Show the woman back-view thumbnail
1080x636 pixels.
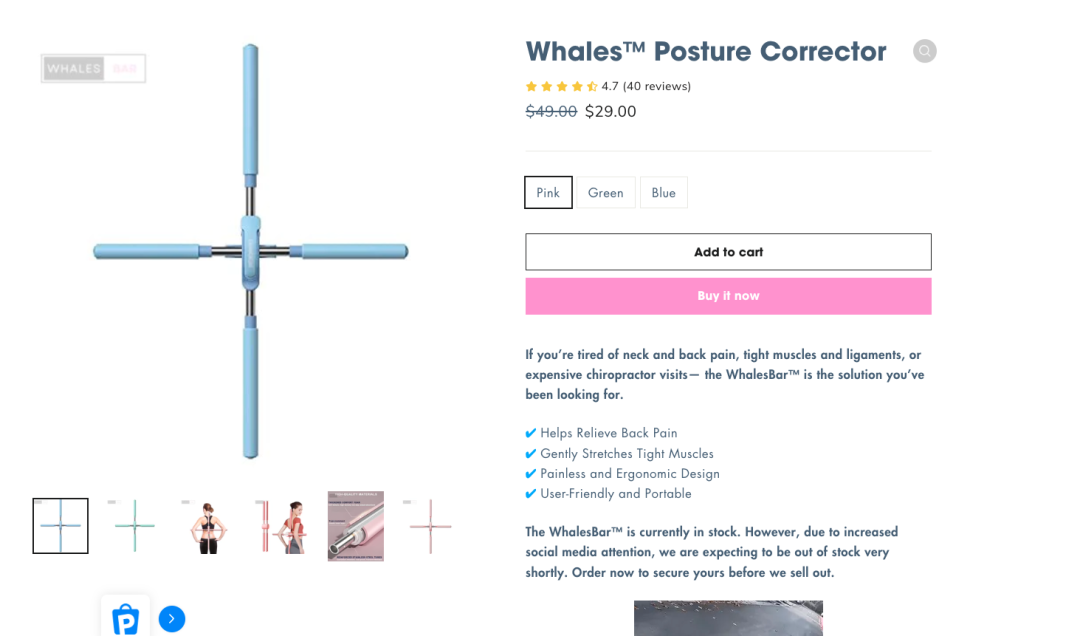click(208, 526)
